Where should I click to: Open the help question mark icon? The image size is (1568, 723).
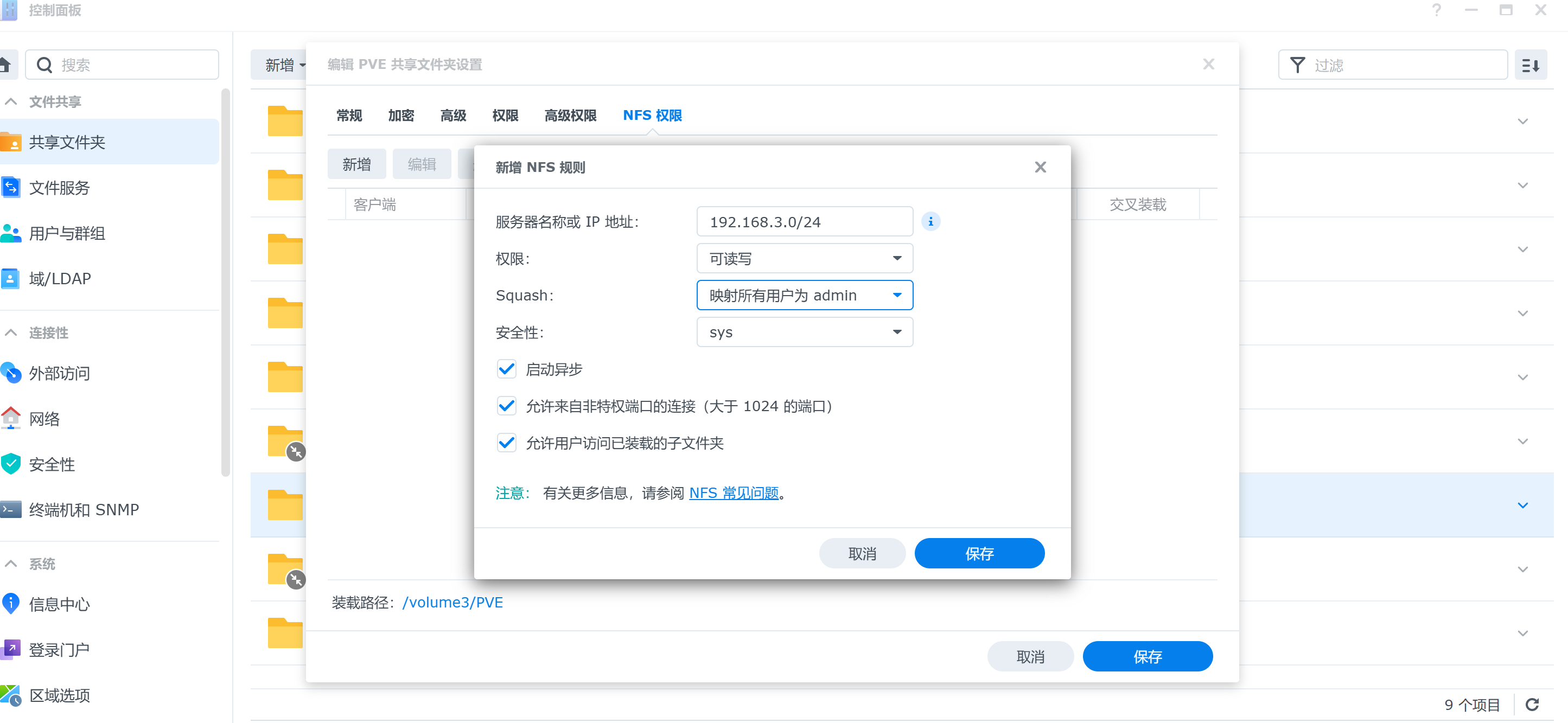[1437, 10]
